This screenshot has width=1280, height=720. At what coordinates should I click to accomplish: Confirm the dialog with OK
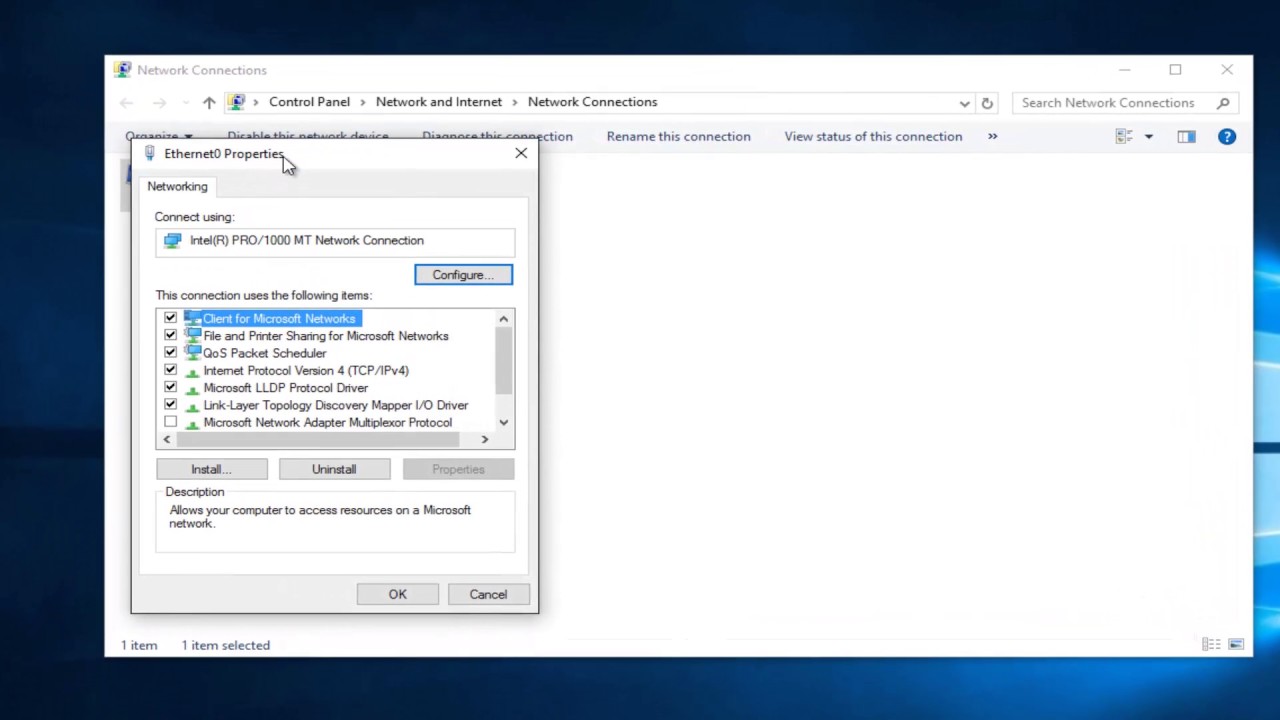point(398,594)
